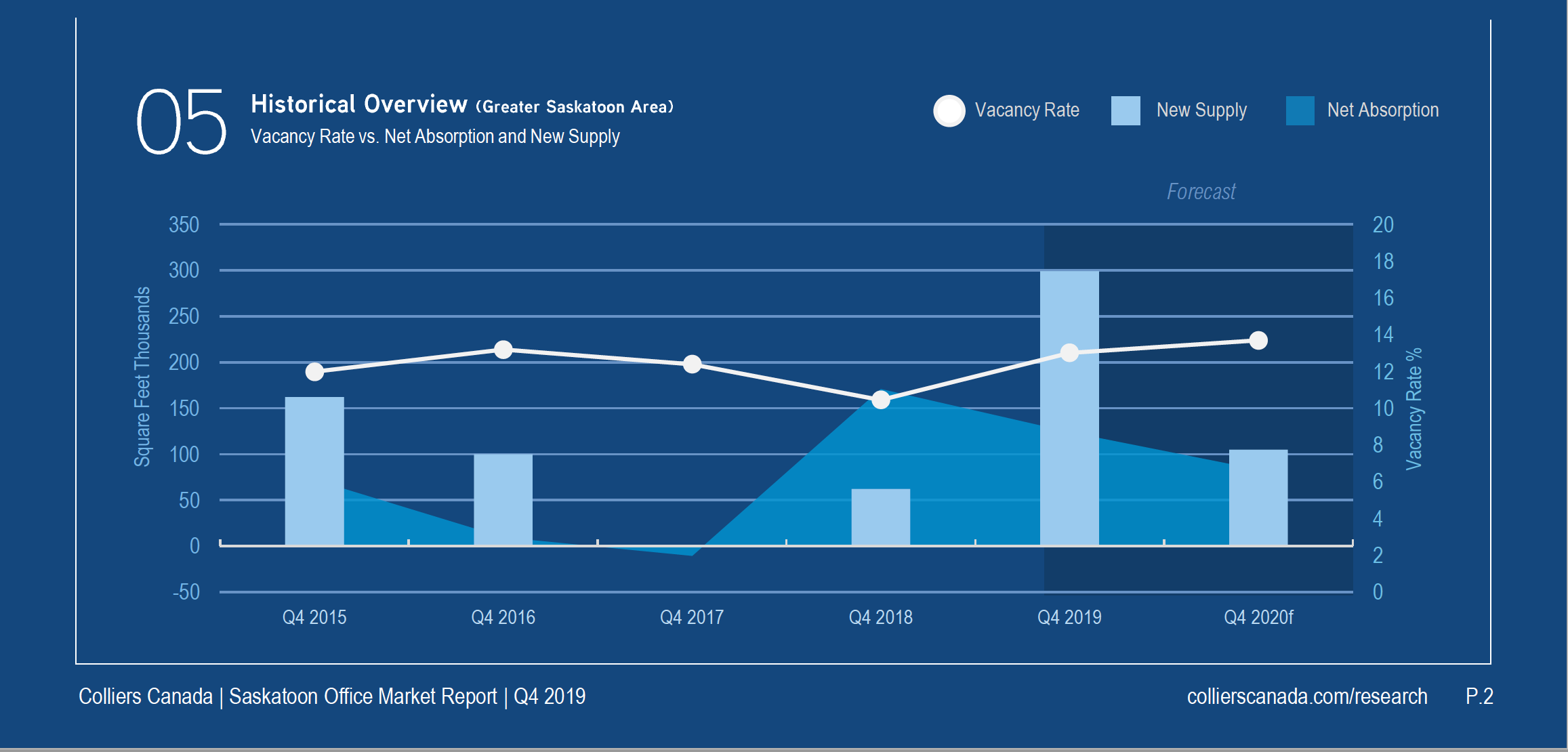This screenshot has width=1568, height=752.
Task: Click the '250' left axis value
Action: [x=184, y=316]
